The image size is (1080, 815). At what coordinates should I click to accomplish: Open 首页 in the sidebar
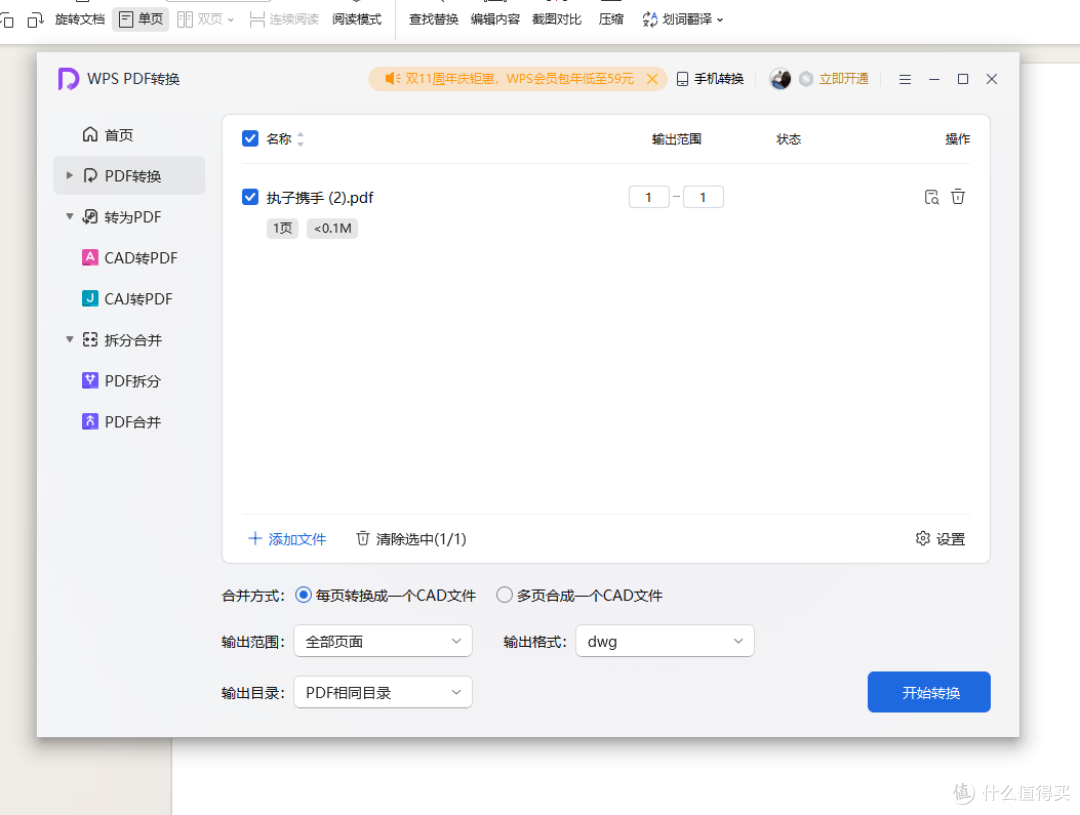108,135
